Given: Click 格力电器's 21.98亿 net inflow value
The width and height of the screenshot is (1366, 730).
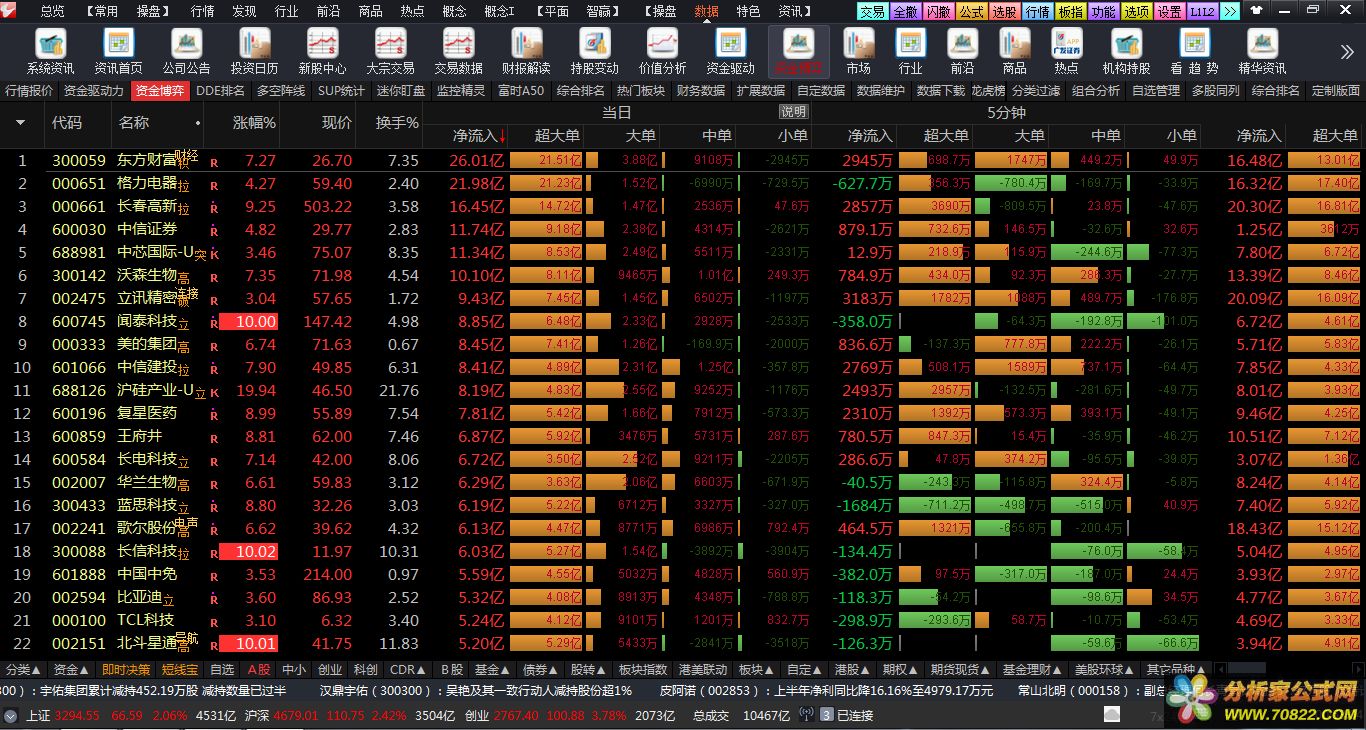Looking at the screenshot, I should click(x=476, y=183).
